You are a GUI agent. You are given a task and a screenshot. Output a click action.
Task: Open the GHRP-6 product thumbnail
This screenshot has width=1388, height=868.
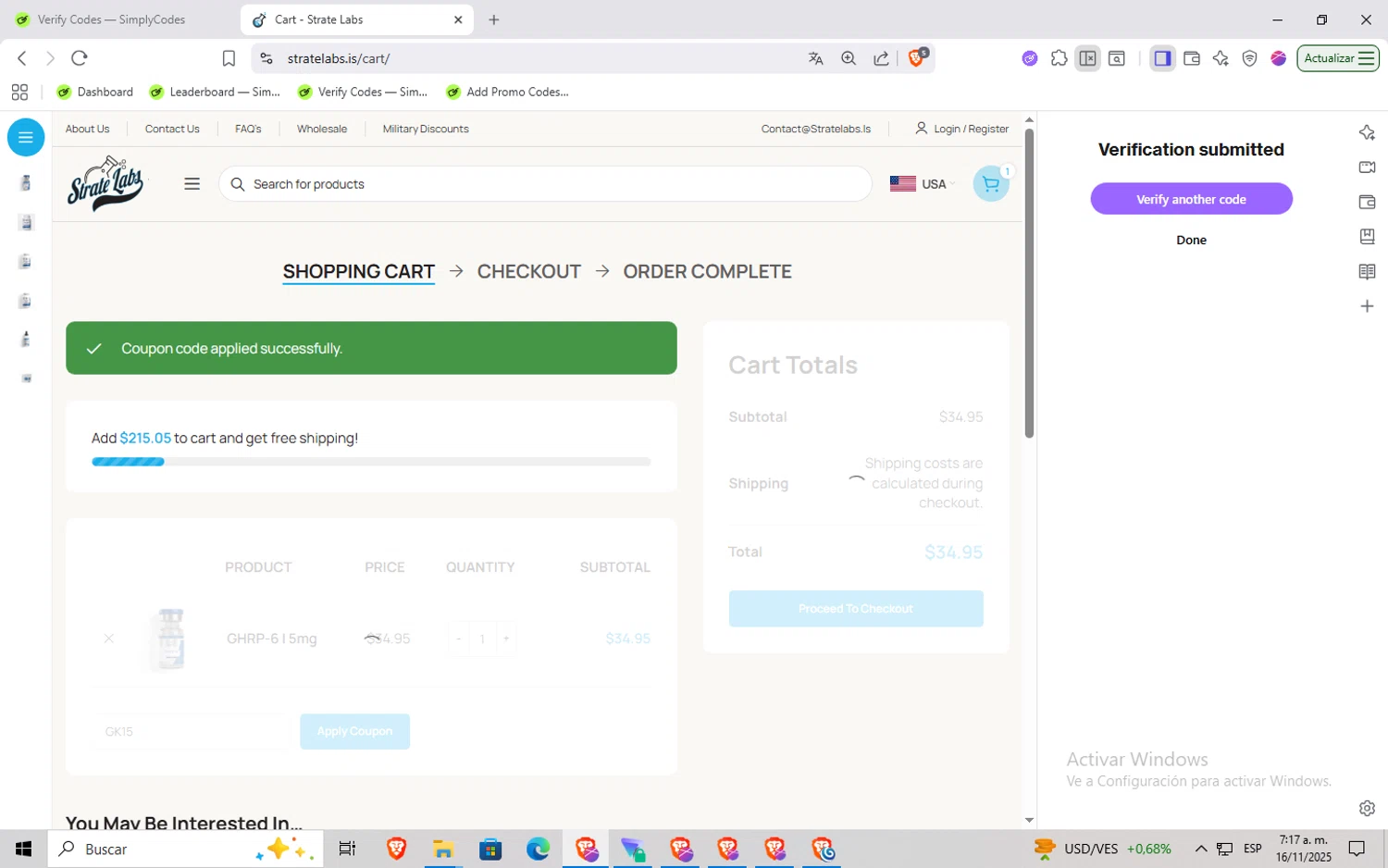click(x=170, y=639)
